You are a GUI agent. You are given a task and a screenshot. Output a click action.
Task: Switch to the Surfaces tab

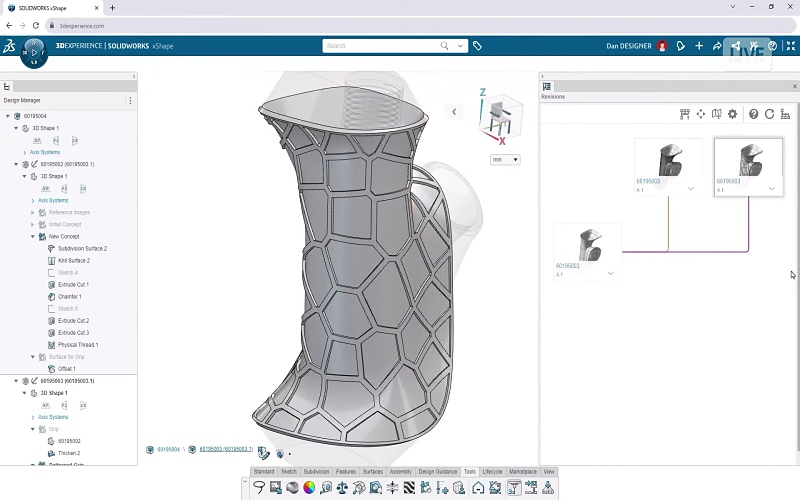point(372,471)
